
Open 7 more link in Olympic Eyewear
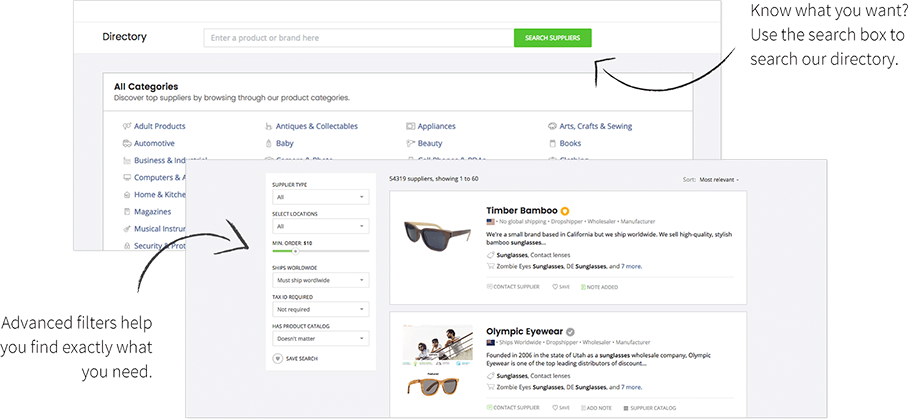631,387
